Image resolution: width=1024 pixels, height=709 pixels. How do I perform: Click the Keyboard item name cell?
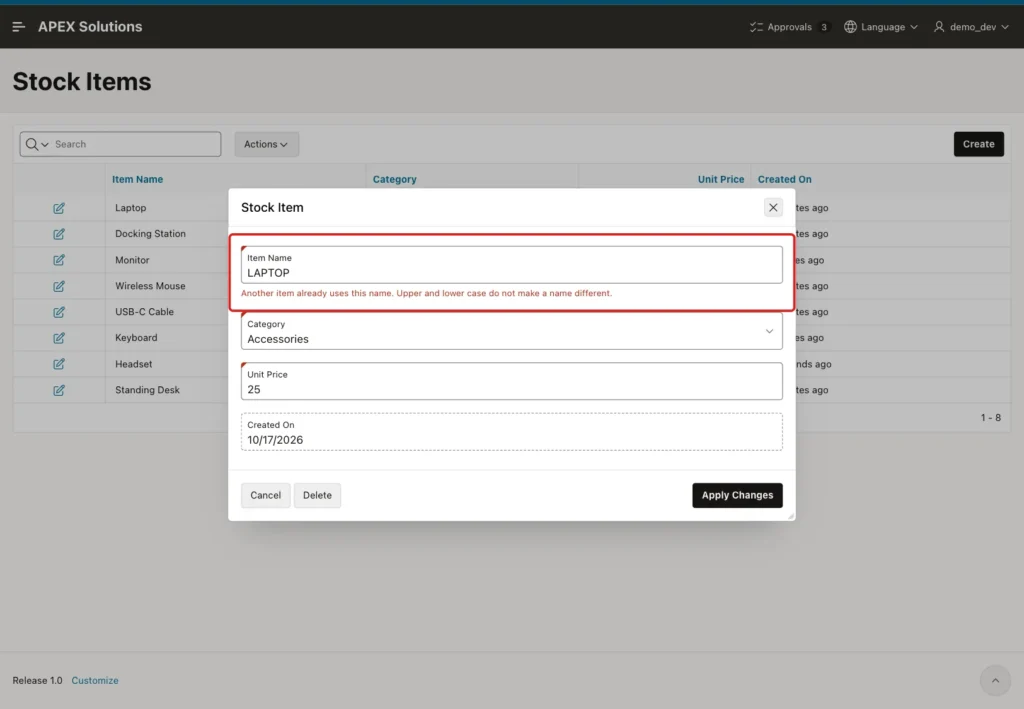136,338
